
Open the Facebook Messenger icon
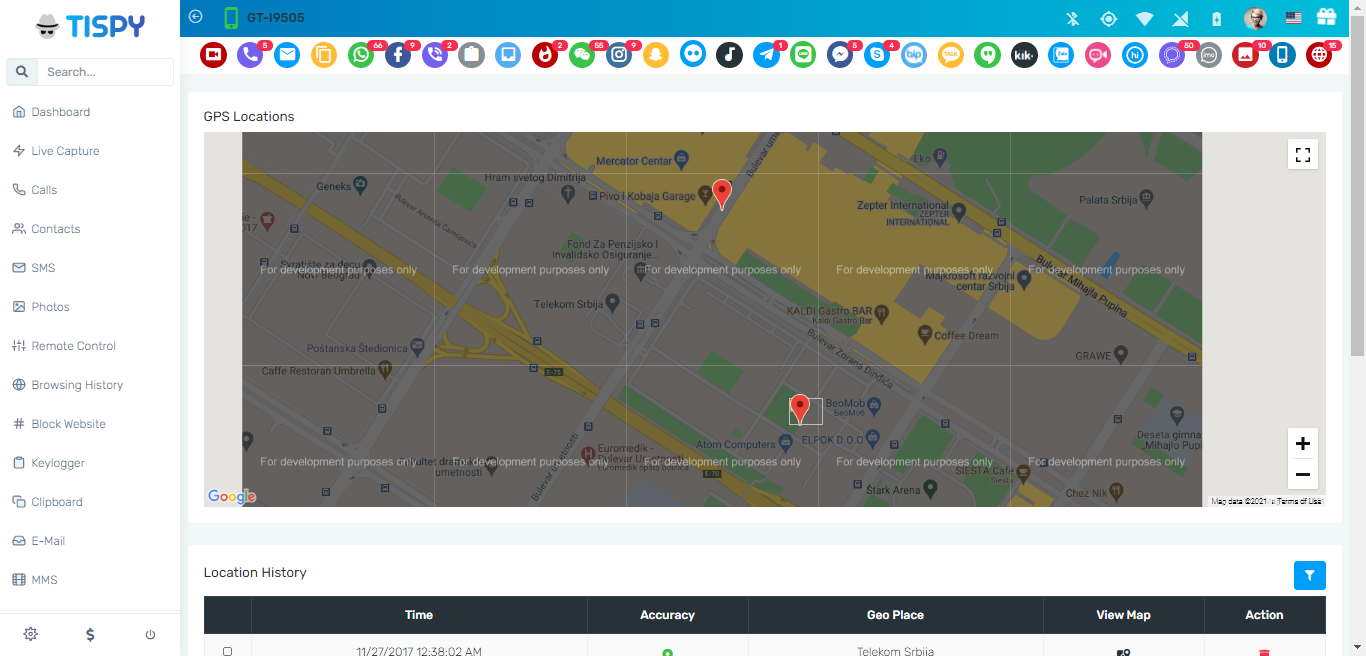coord(840,55)
